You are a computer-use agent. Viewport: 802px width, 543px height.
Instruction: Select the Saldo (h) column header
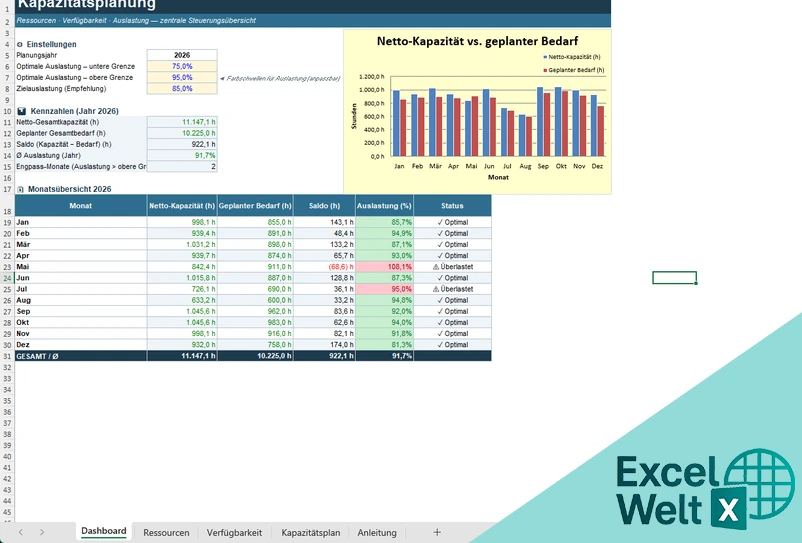pos(324,206)
